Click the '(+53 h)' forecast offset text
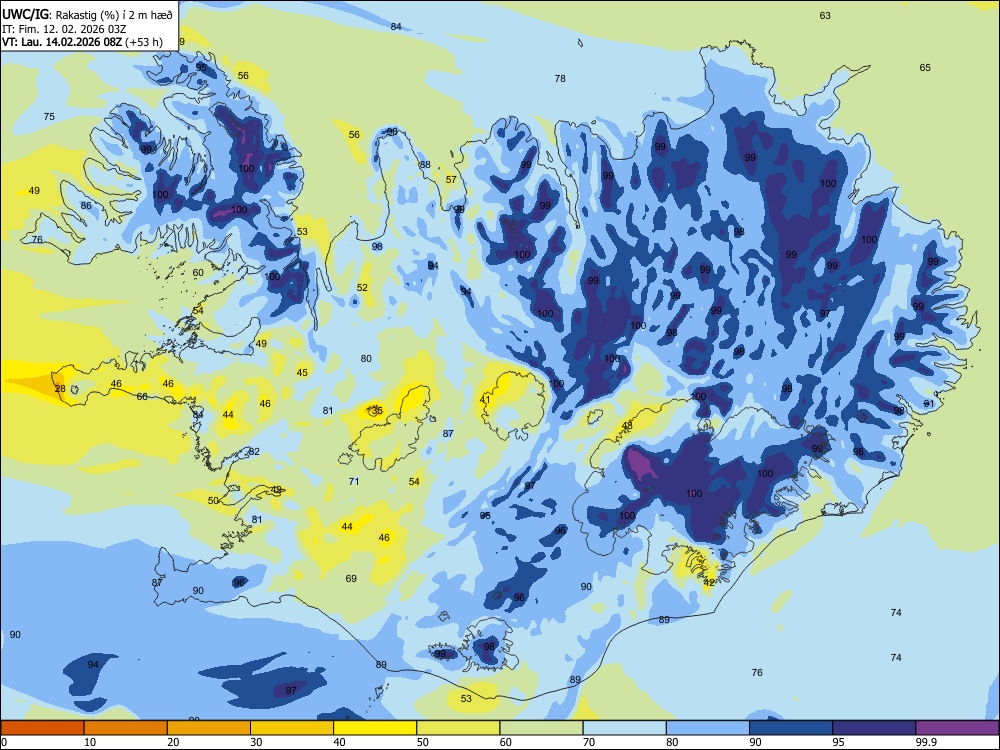Screen dimensions: 1000x750 [143, 43]
